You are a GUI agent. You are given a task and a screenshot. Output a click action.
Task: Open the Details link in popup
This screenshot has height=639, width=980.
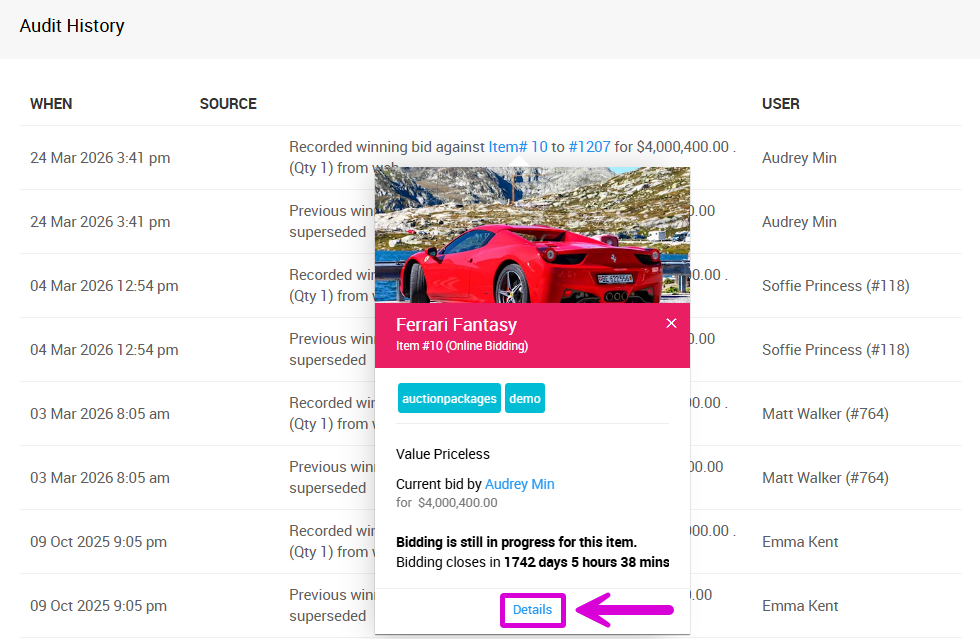533,610
